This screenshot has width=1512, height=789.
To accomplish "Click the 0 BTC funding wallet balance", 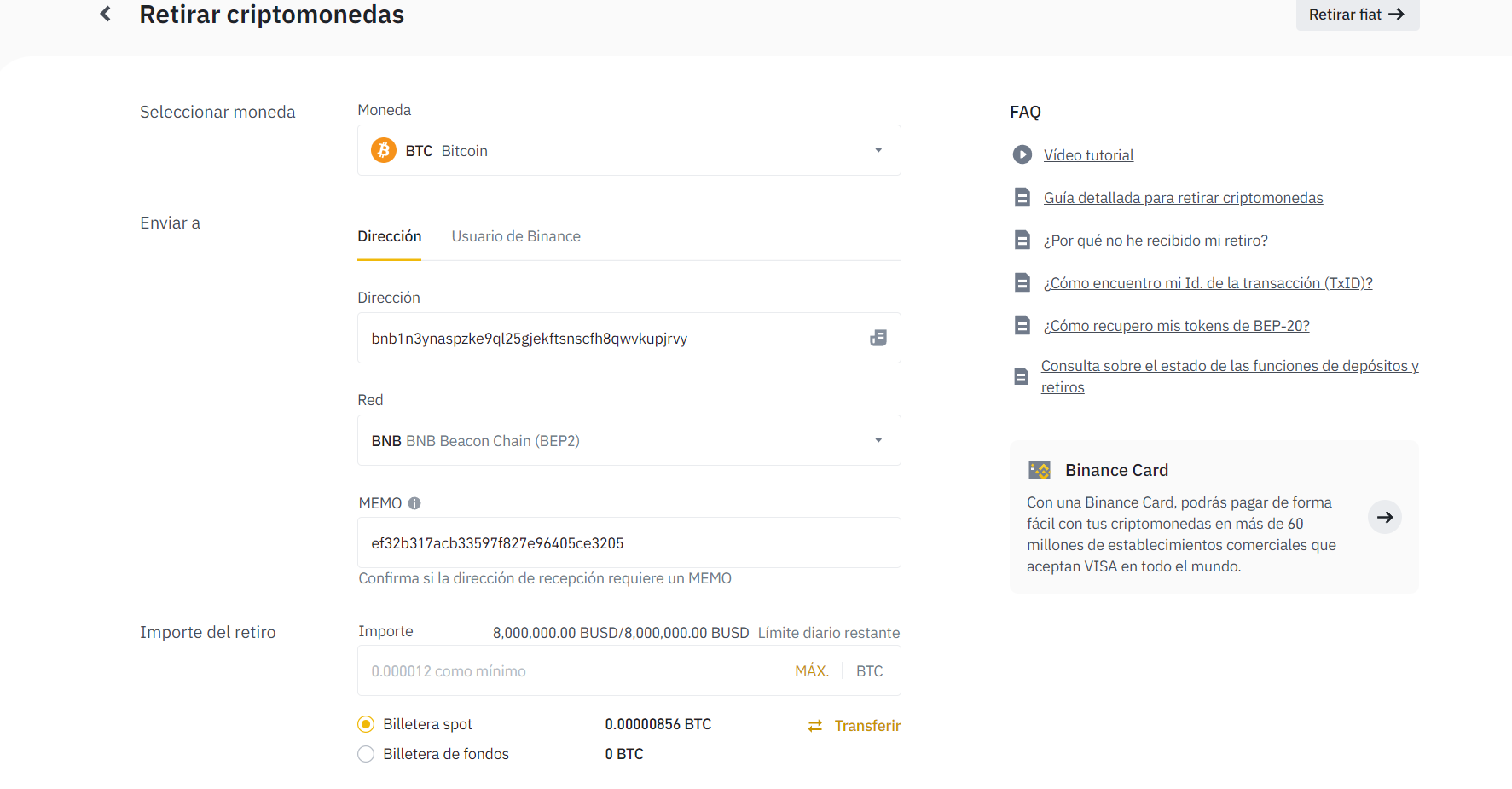I will tap(624, 754).
